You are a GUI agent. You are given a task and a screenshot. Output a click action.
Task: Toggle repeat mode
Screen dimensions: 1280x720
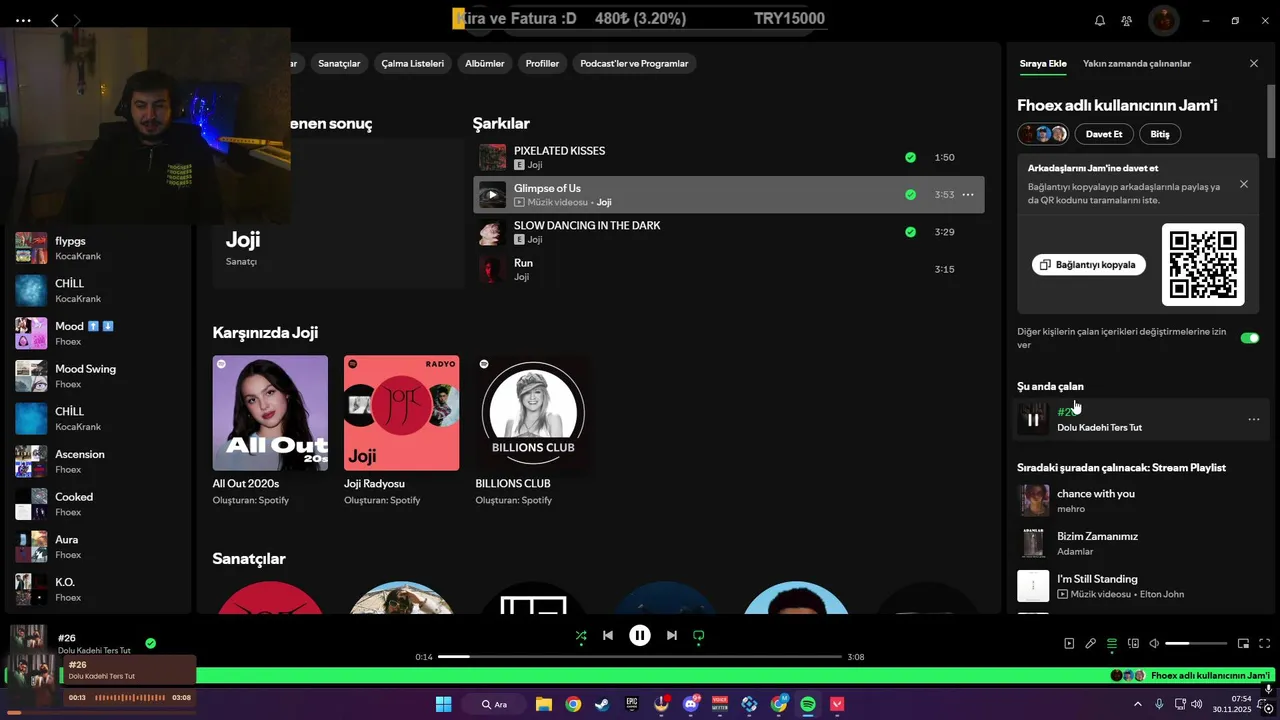coord(699,635)
